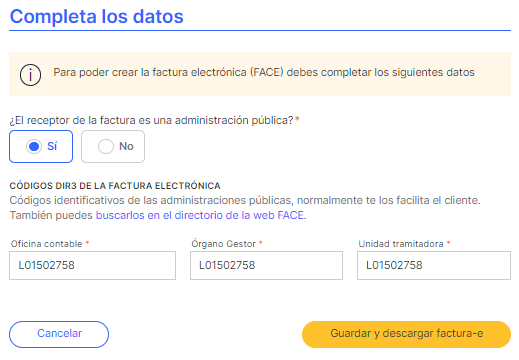This screenshot has width=519, height=360.
Task: Click the Unidad tramitadora field label
Action: 401,244
